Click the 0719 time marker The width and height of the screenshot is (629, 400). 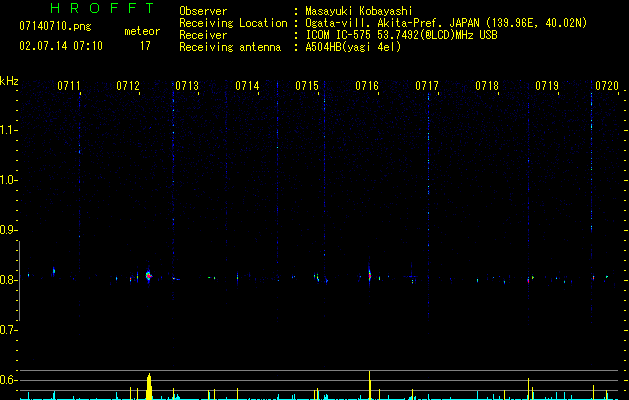[x=547, y=86]
